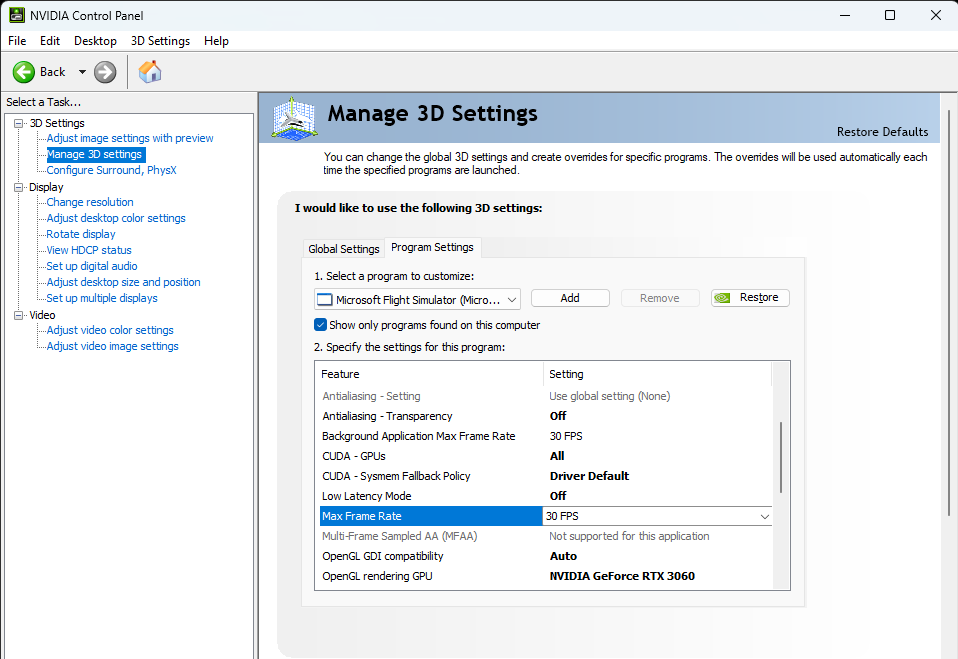Click the Add program button

point(570,298)
